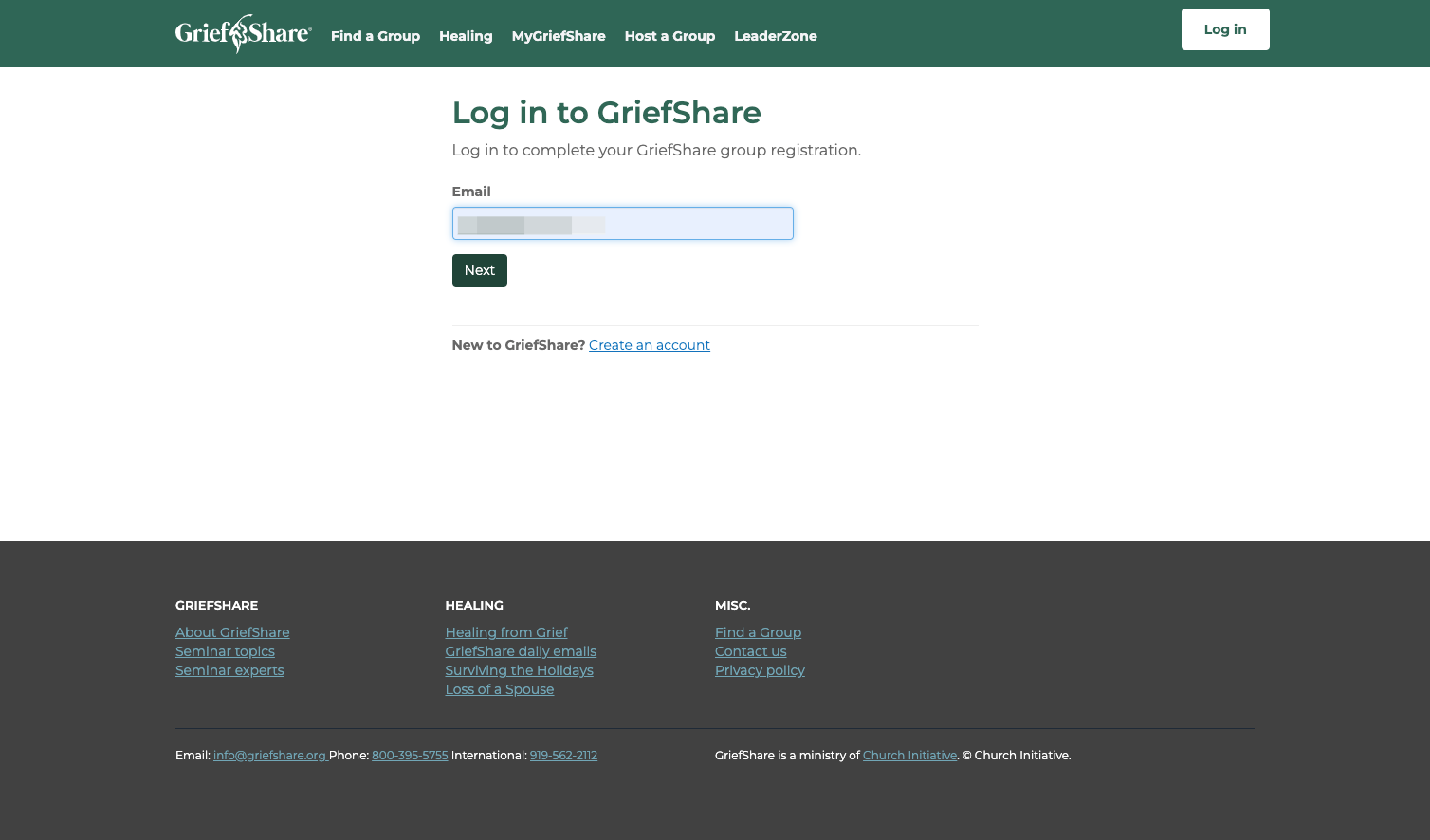View the Privacy policy link
The image size is (1430, 840).
point(760,670)
